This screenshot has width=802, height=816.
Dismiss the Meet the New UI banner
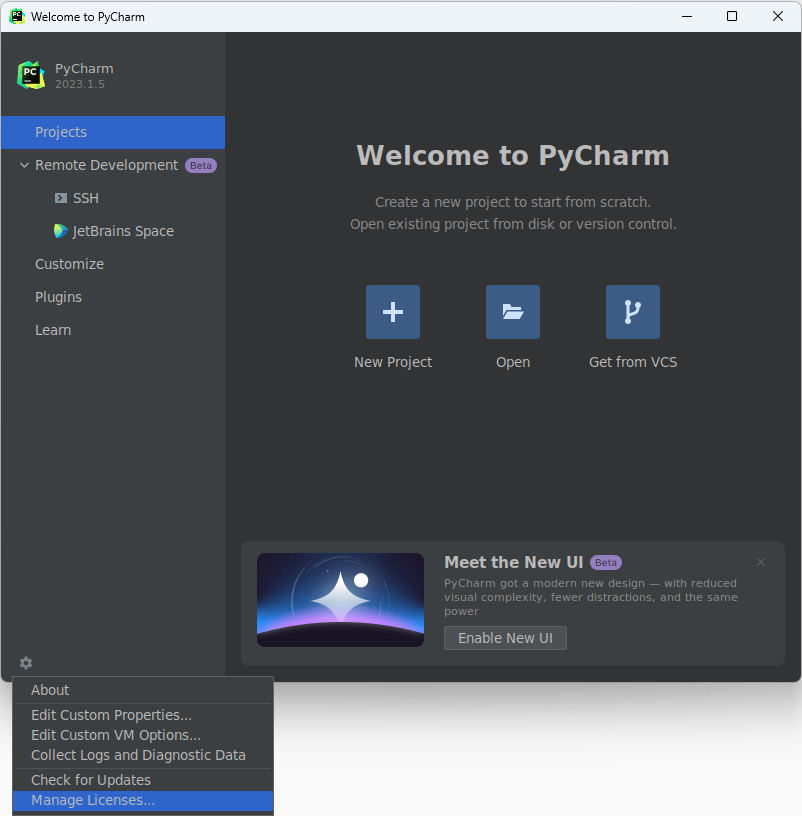pos(761,562)
